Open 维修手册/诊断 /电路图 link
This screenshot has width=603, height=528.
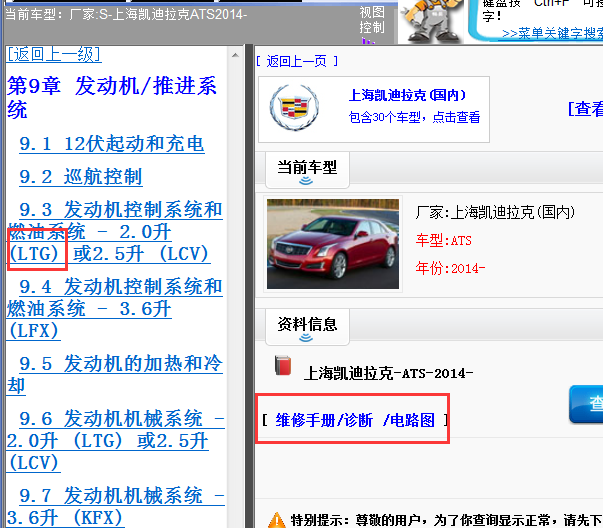pyautogui.click(x=355, y=420)
